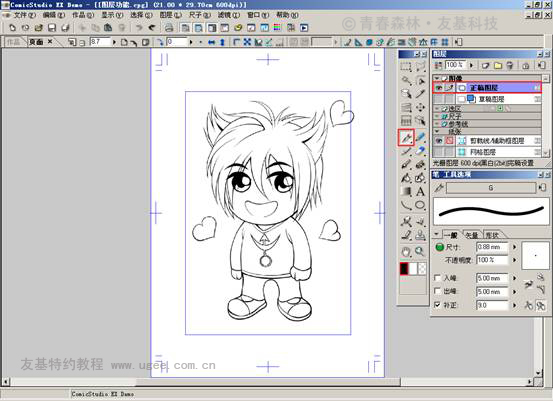The height and width of the screenshot is (401, 553).
Task: Toggle the 入峰 checkbox
Action: tap(437, 278)
